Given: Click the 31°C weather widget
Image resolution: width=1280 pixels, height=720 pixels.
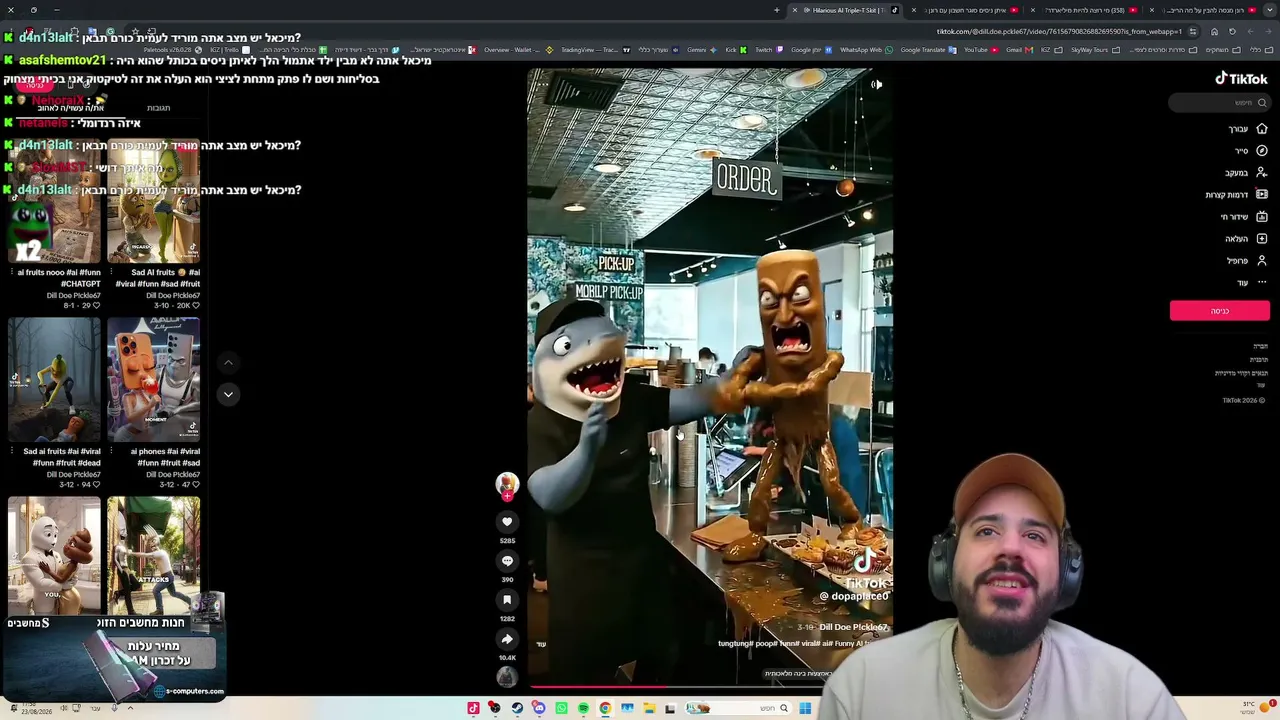Looking at the screenshot, I should pyautogui.click(x=1256, y=707).
